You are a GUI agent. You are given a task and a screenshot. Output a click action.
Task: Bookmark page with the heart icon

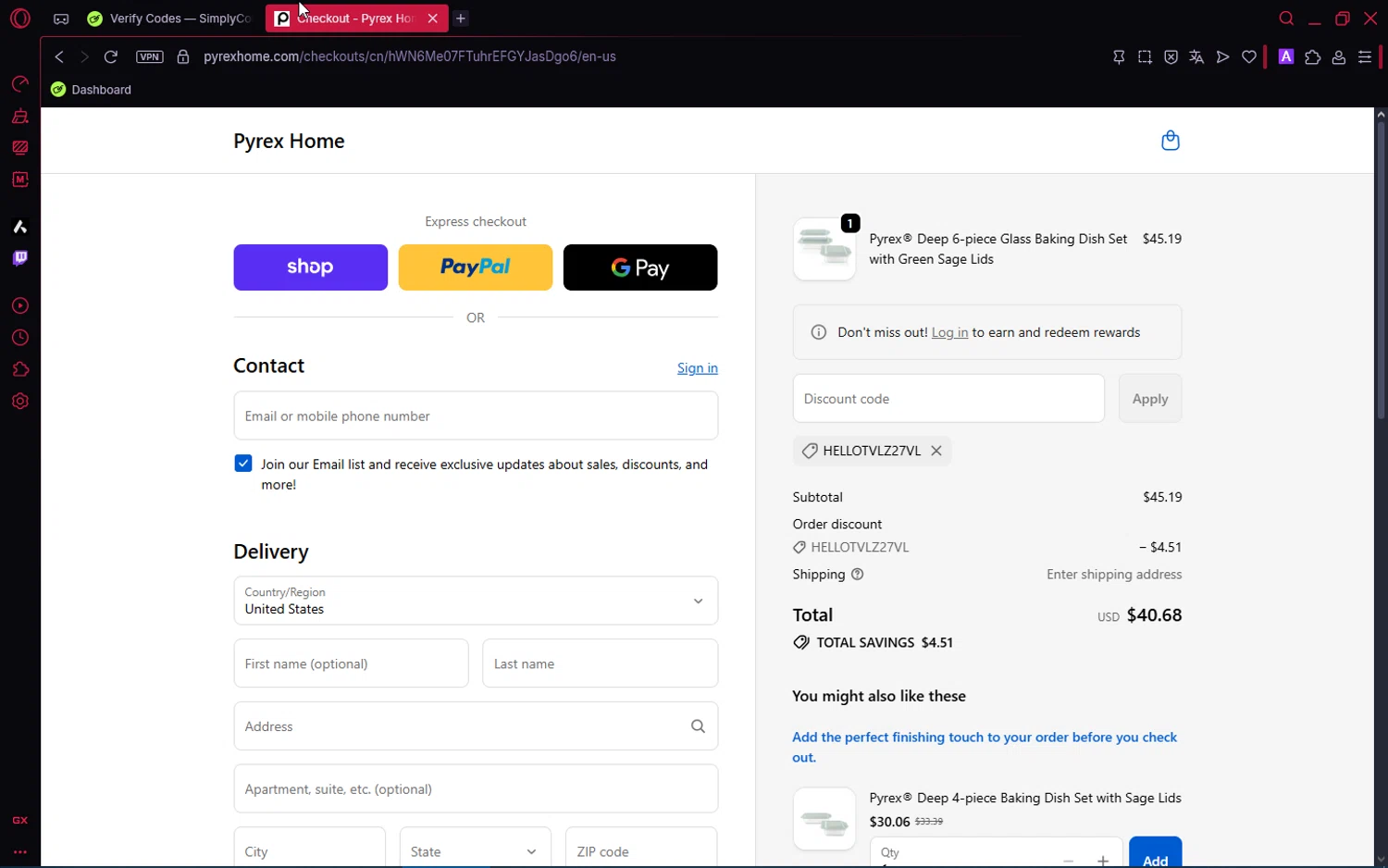coord(1249,57)
